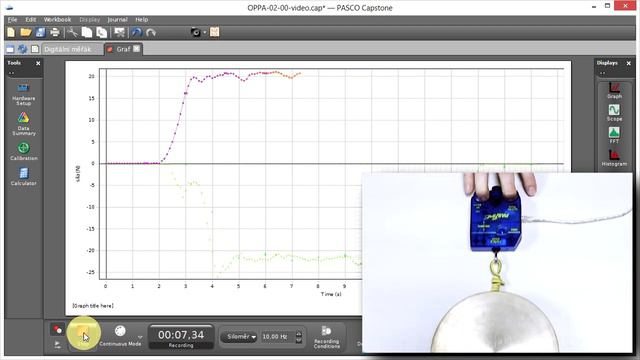Viewport: 640px width, 360px height.
Task: Click the camera snapshot icon
Action: click(x=196, y=32)
